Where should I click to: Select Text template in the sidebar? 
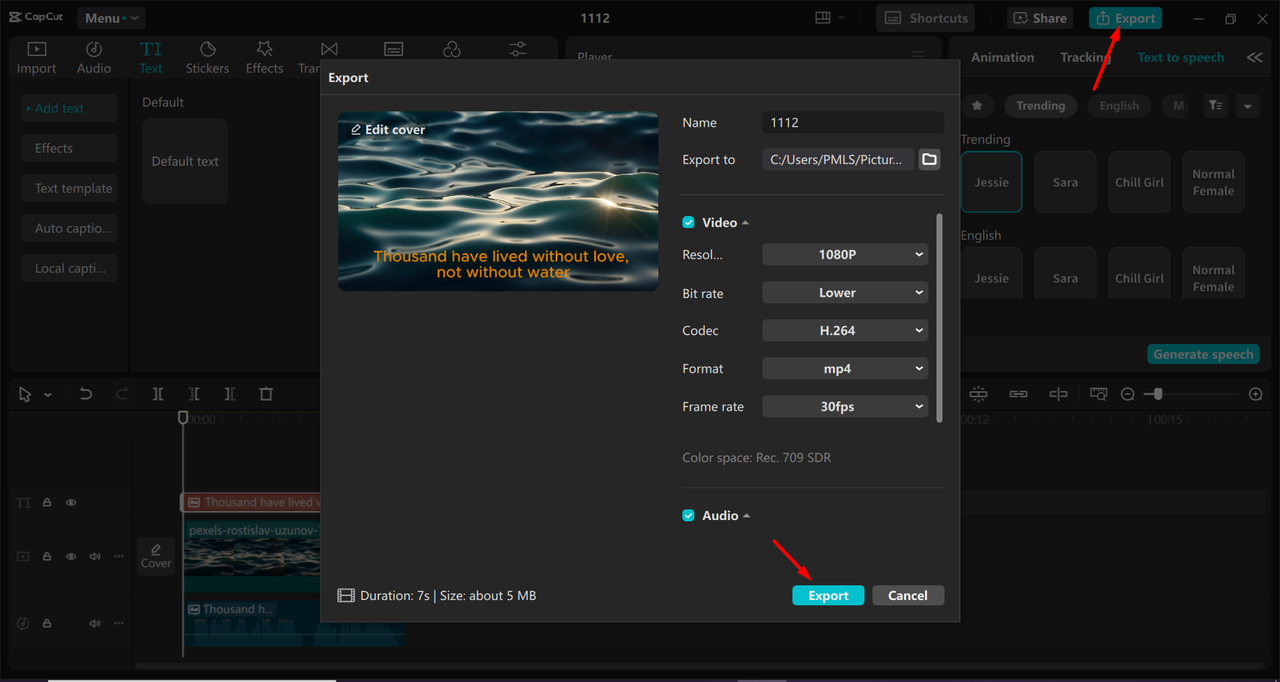tap(69, 188)
